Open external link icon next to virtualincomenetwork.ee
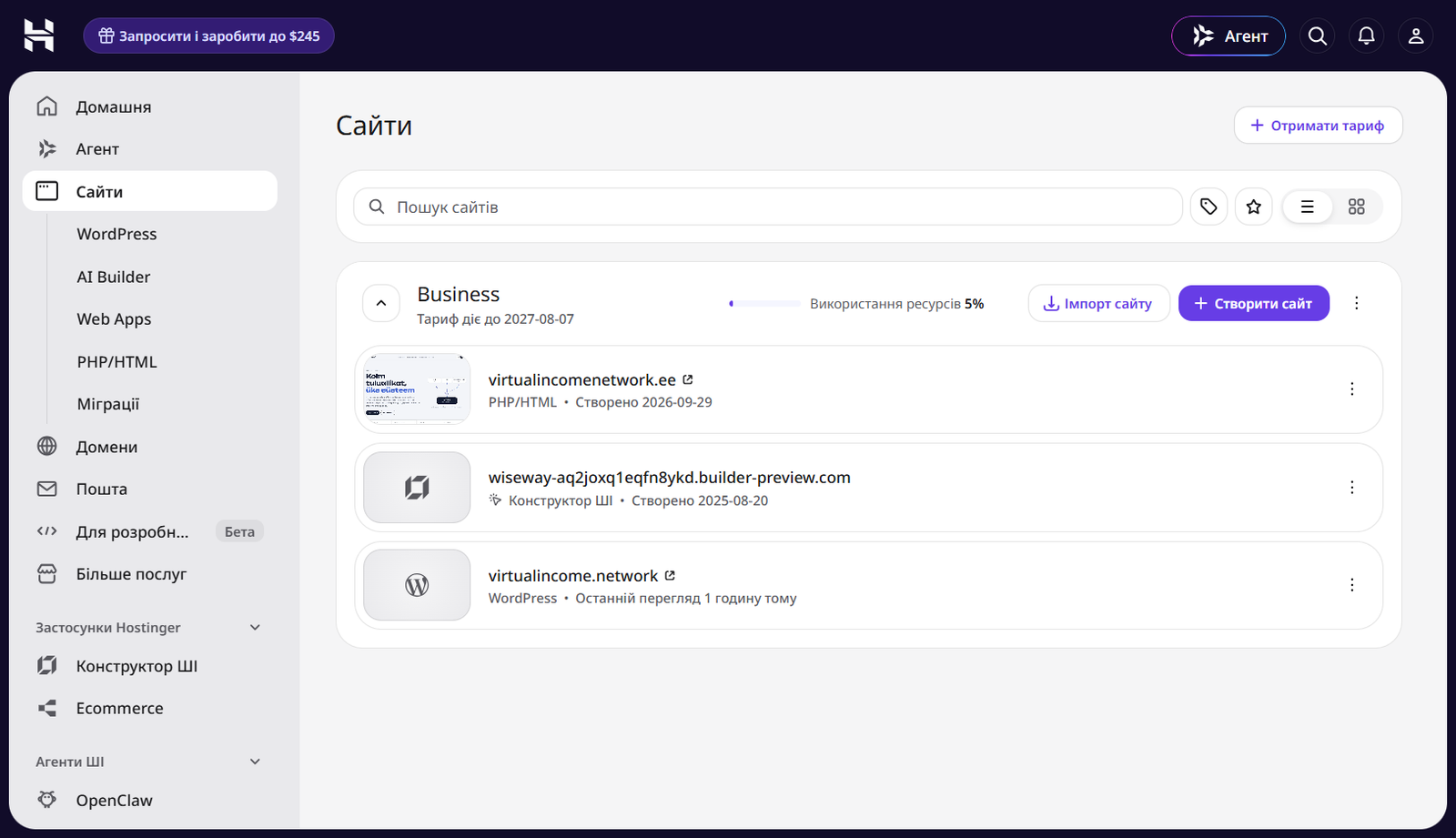Viewport: 1456px width, 838px height. point(688,379)
